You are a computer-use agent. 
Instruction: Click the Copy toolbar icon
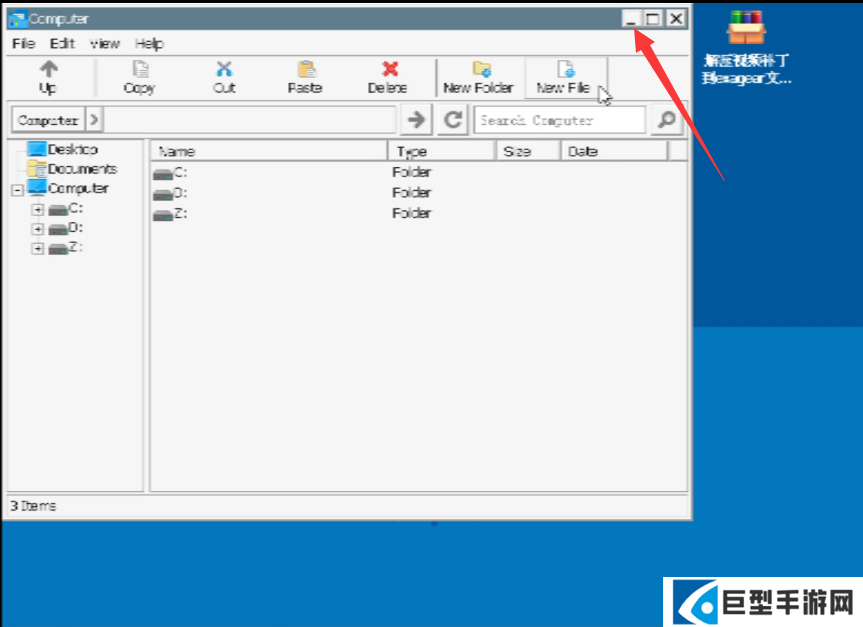(139, 70)
